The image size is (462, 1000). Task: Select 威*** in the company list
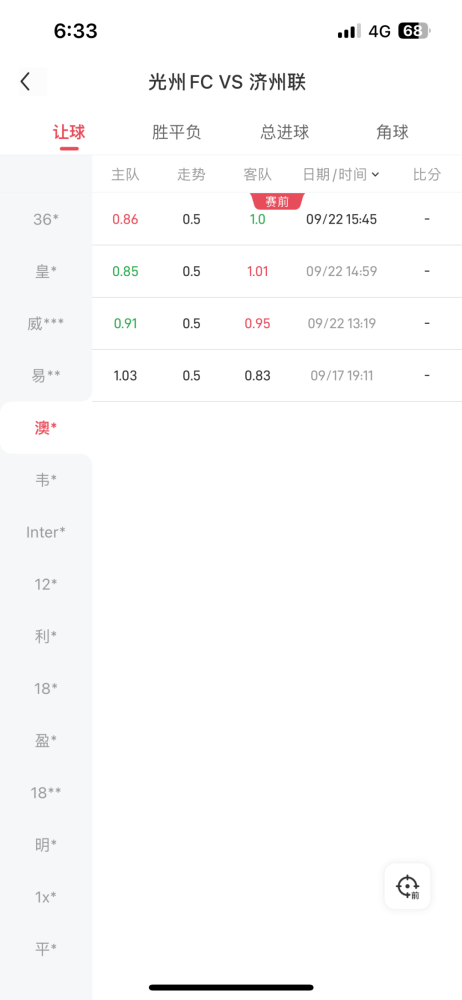coord(46,324)
